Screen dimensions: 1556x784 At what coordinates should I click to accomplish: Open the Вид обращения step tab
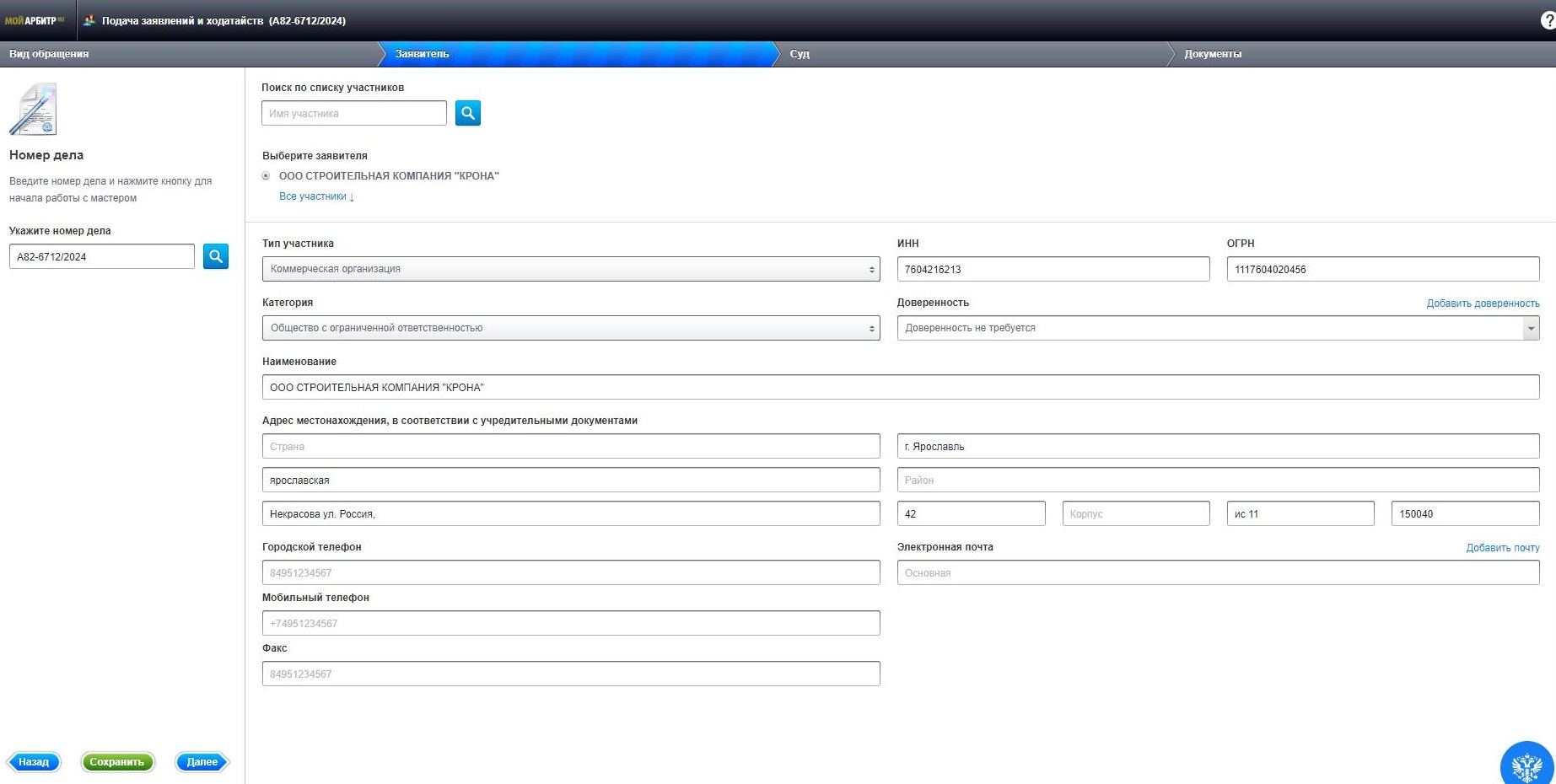49,54
